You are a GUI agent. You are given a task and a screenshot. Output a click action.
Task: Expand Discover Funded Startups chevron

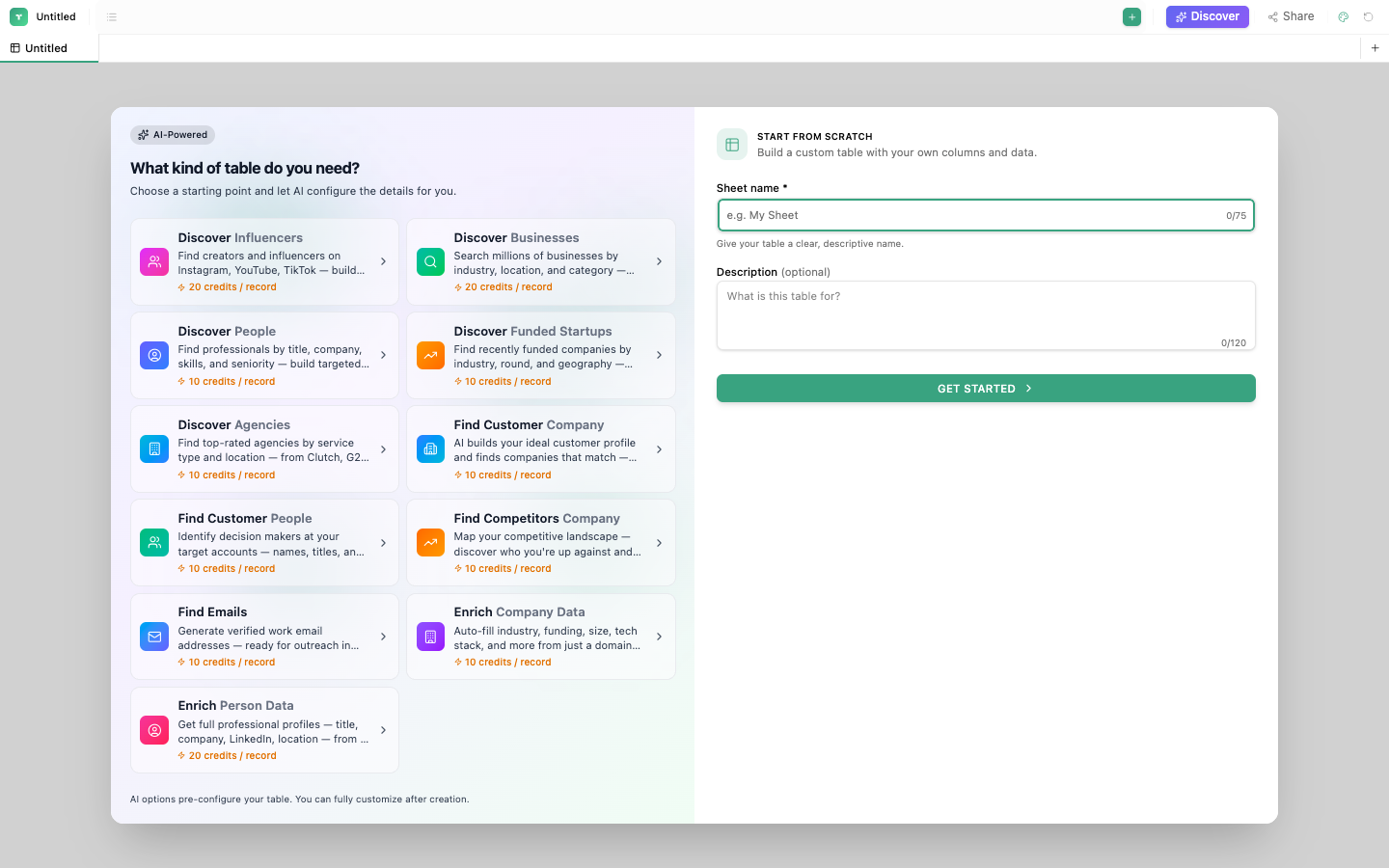[659, 355]
